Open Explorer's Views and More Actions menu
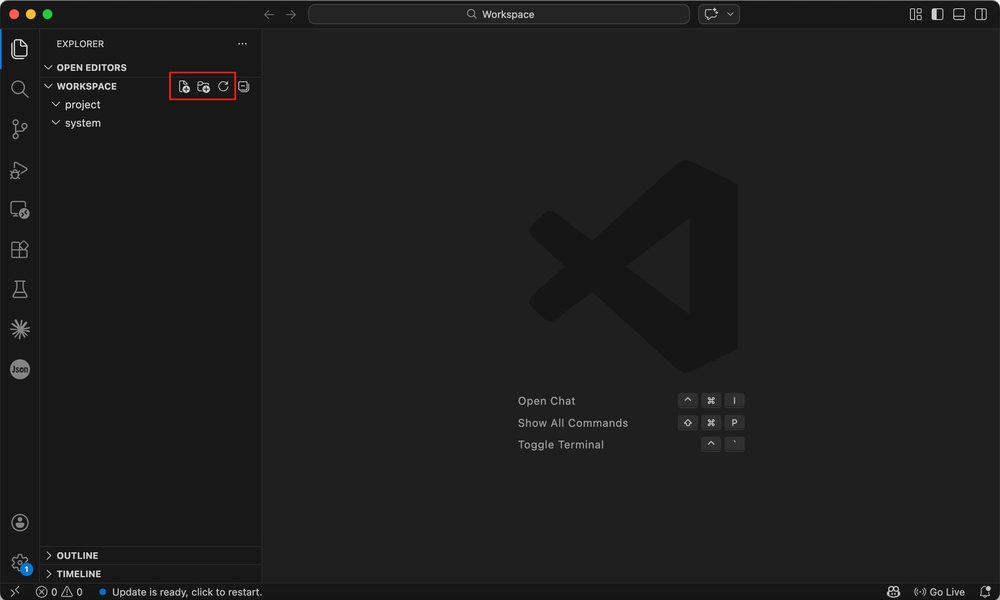Image resolution: width=1000 pixels, height=600 pixels. click(x=242, y=44)
